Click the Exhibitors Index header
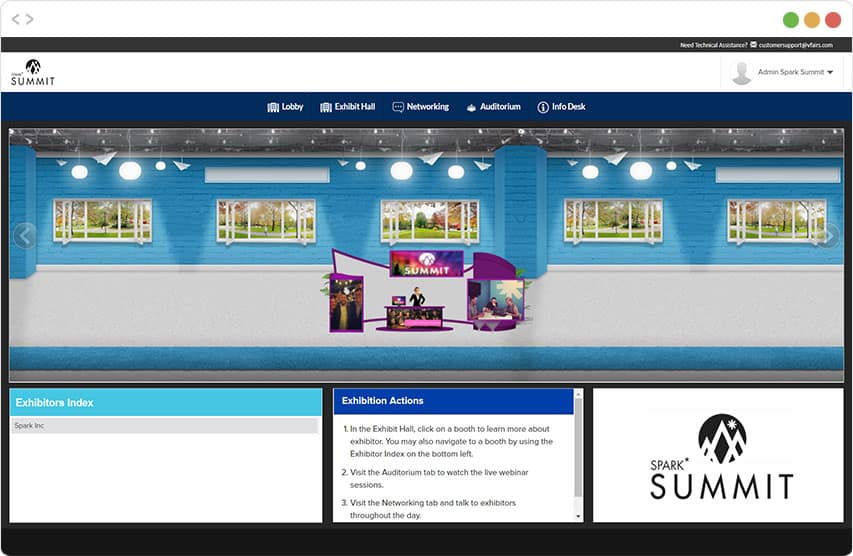853x556 pixels. [x=165, y=402]
